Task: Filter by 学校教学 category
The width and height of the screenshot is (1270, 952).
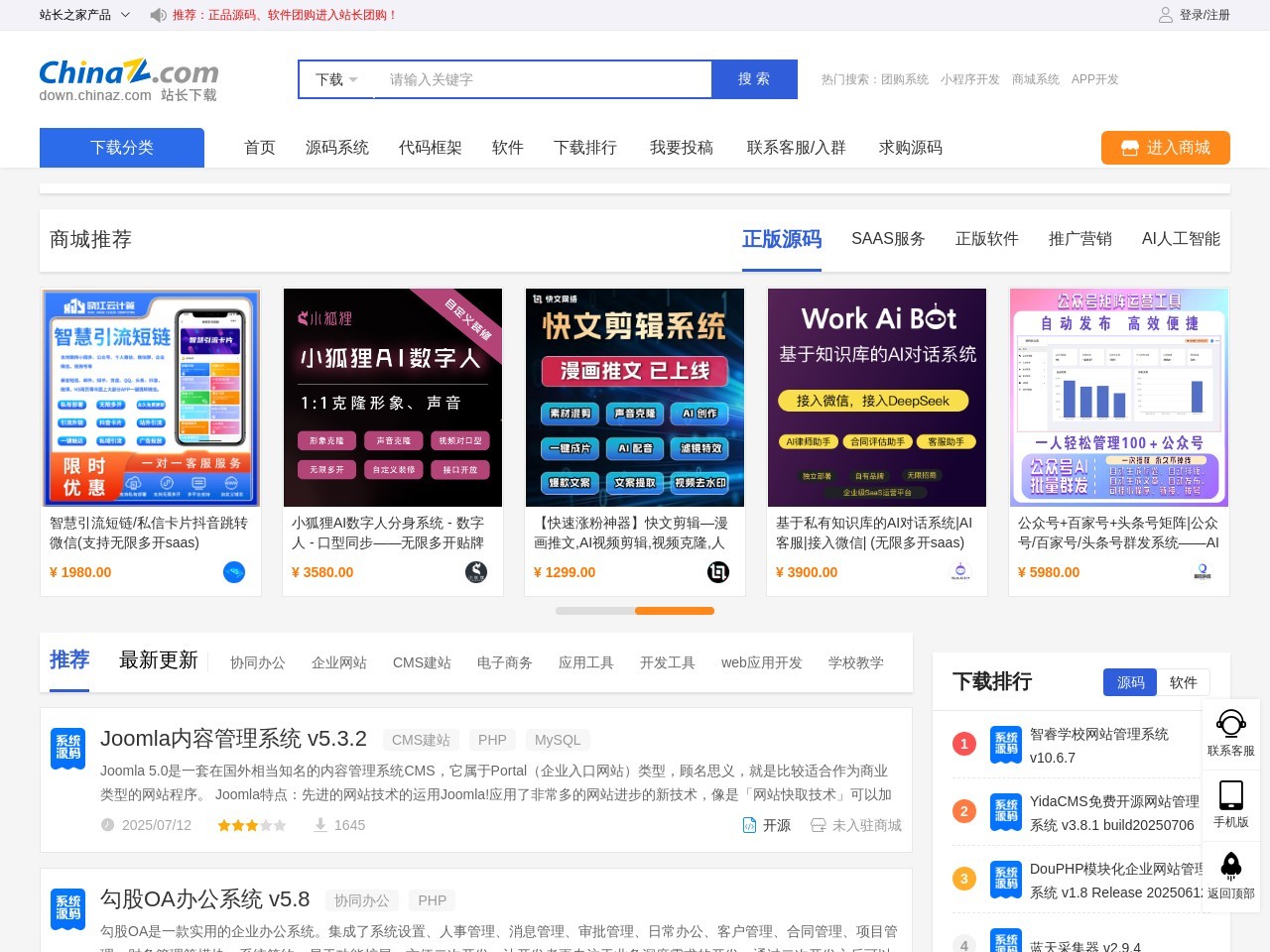Action: coord(856,662)
